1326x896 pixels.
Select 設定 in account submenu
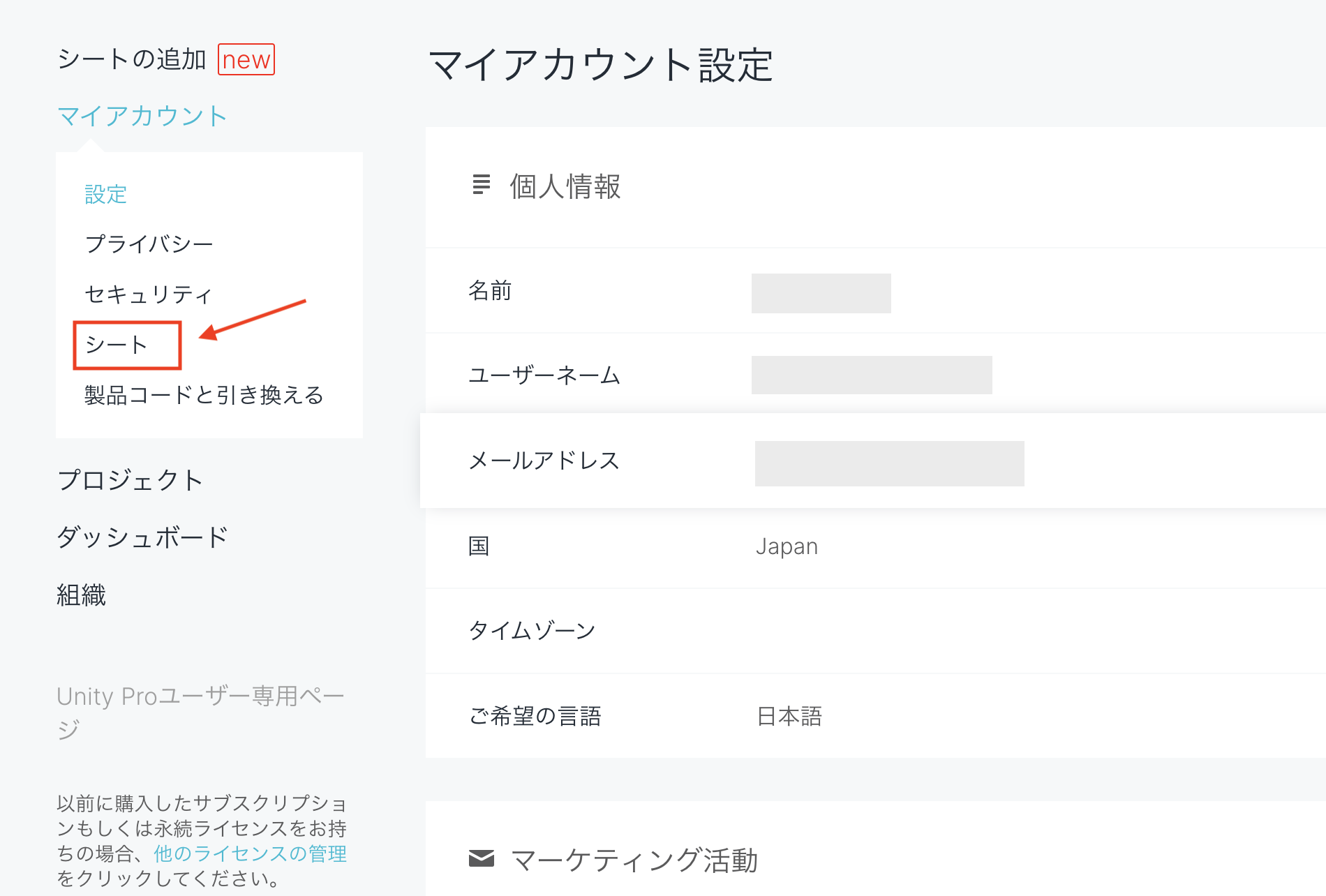pos(105,194)
